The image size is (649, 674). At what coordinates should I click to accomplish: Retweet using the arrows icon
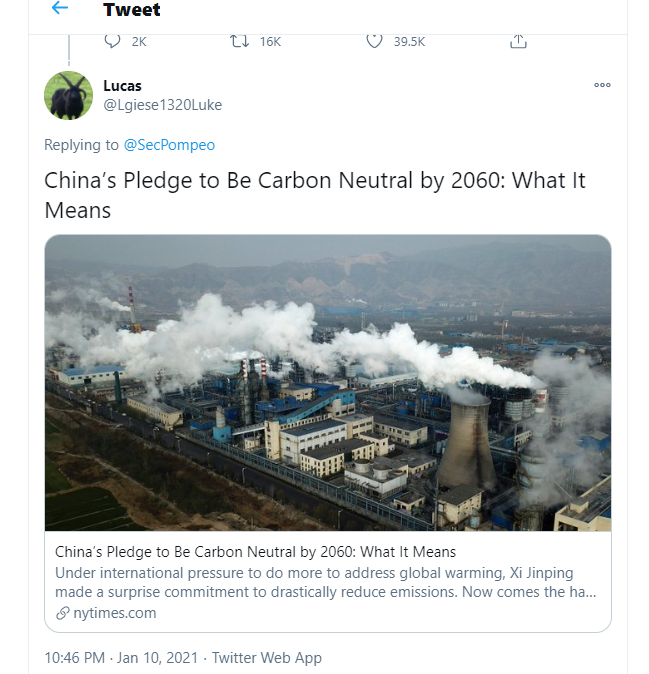click(x=239, y=41)
